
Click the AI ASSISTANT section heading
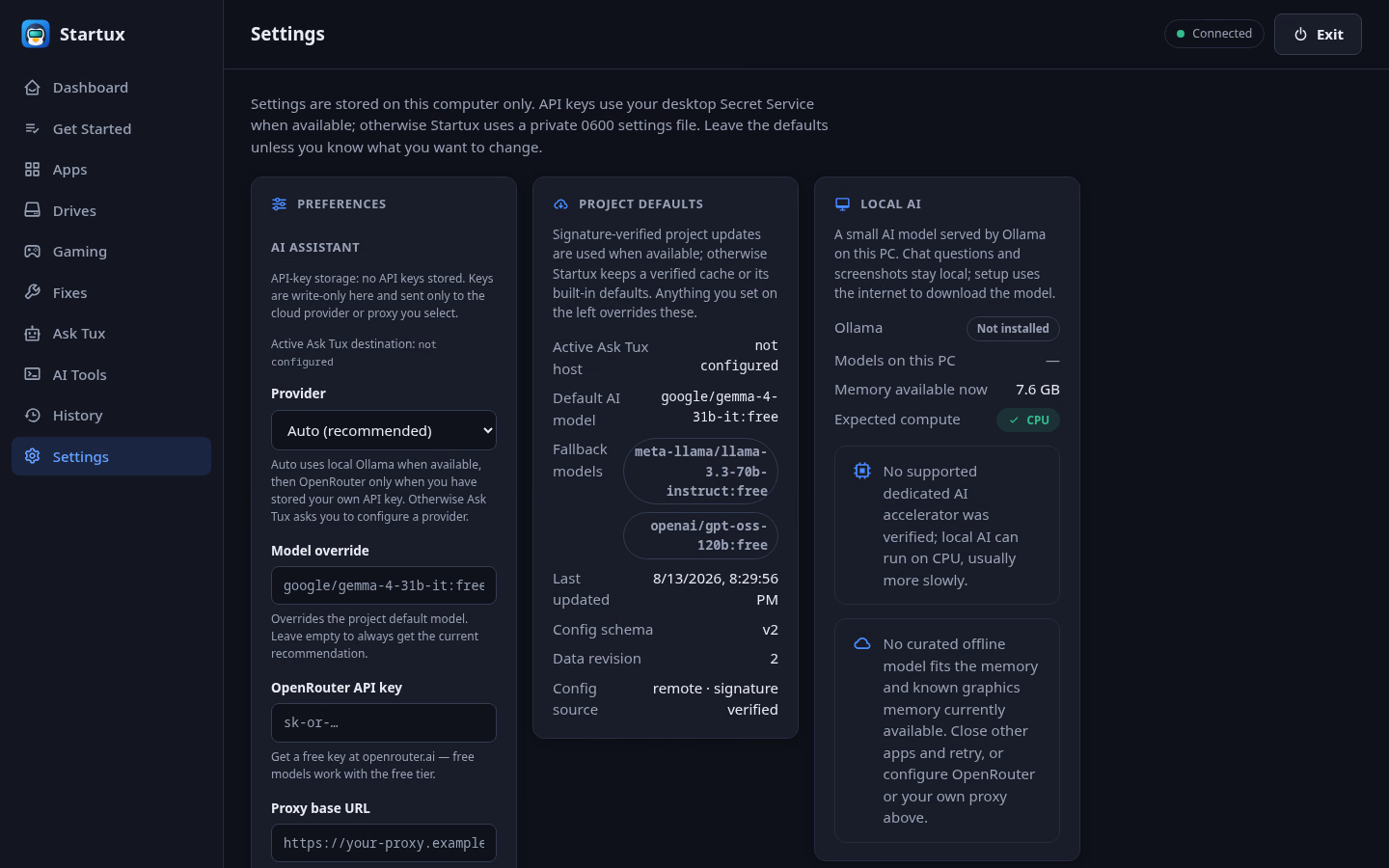coord(315,248)
